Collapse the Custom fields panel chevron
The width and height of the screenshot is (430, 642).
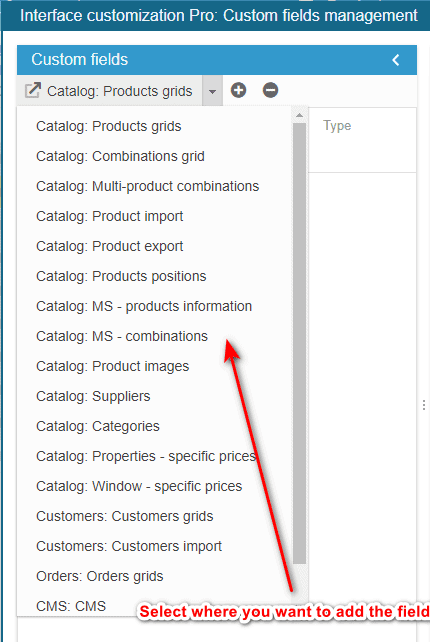coord(396,60)
